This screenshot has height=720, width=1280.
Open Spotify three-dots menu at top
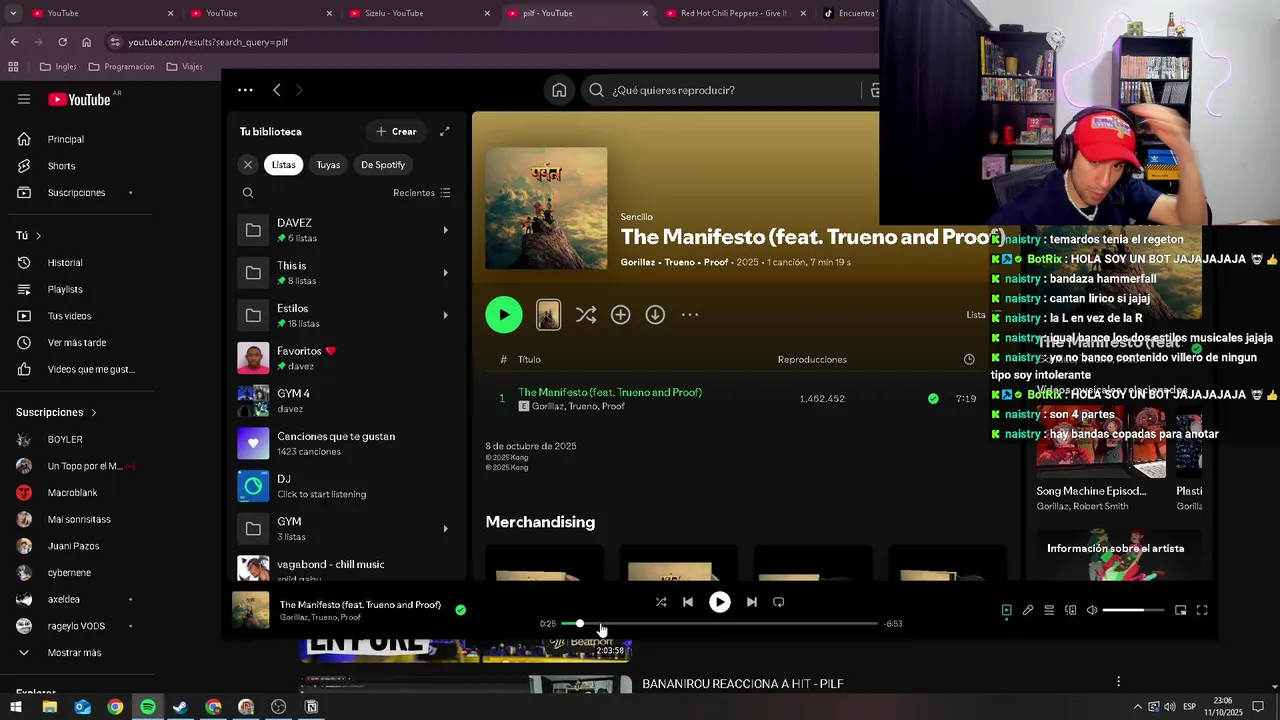pyautogui.click(x=245, y=90)
